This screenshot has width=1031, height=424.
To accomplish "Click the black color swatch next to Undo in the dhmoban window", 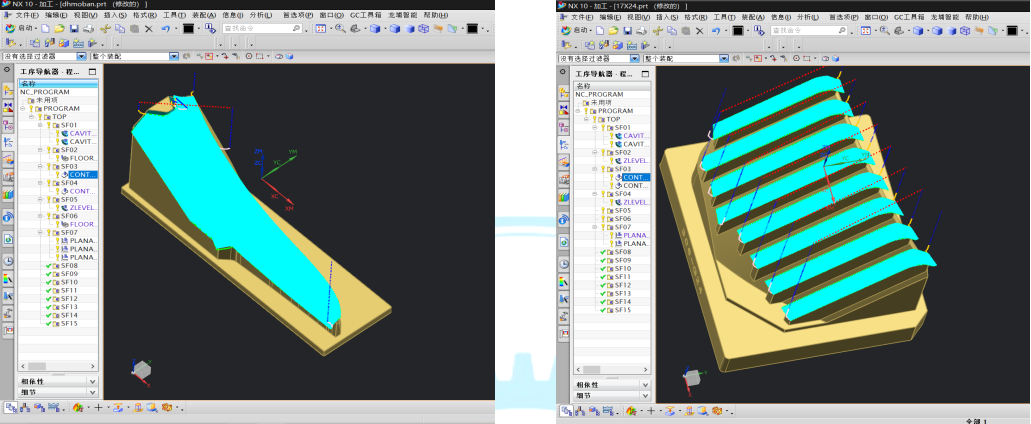I will pyautogui.click(x=187, y=30).
